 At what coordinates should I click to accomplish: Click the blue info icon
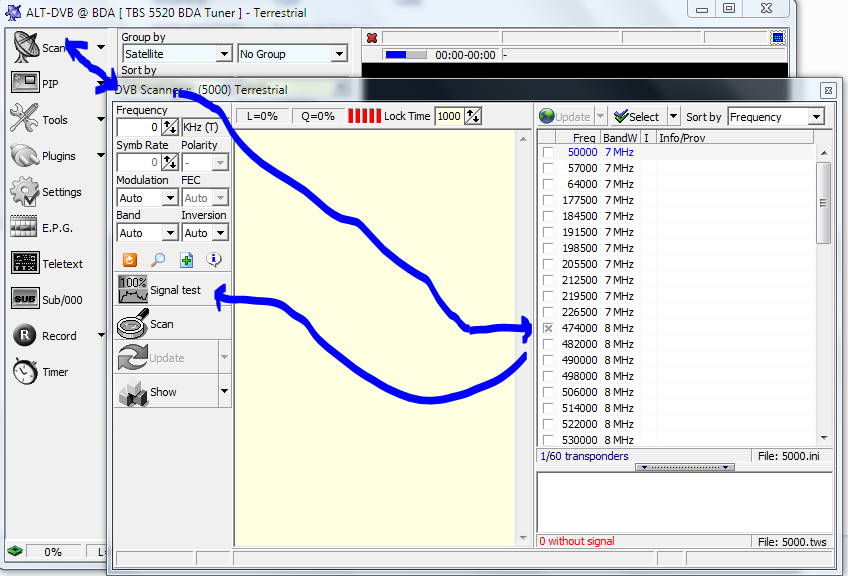pos(214,260)
